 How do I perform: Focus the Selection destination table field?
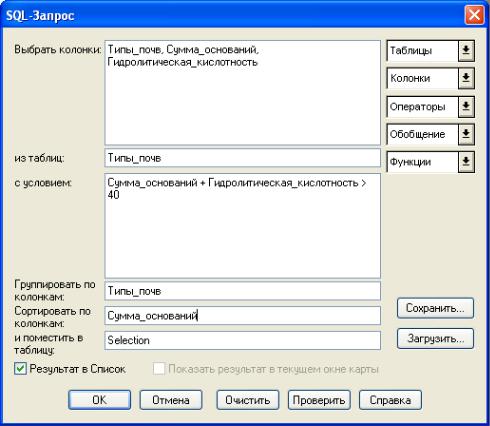pos(242,340)
